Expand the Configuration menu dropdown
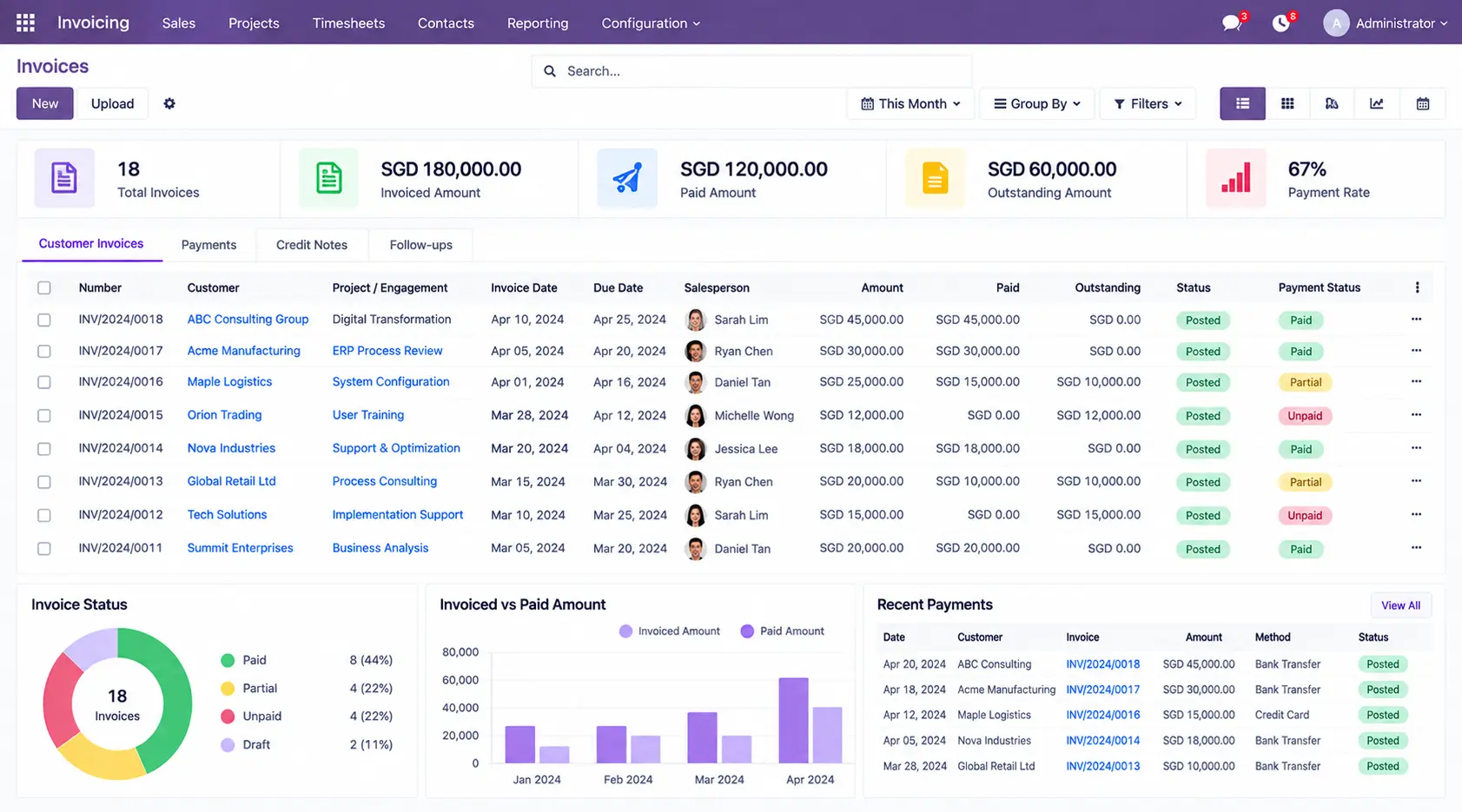This screenshot has height=812, width=1462. click(651, 23)
